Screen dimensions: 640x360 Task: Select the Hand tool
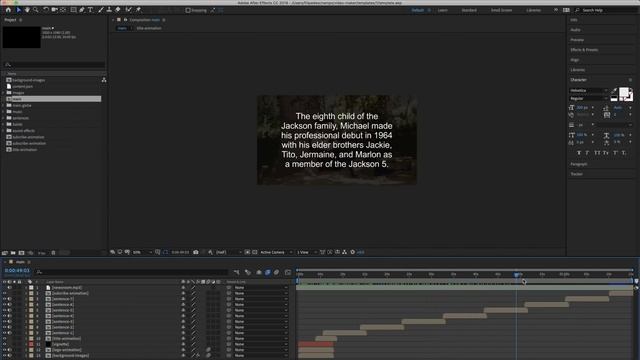pos(27,10)
